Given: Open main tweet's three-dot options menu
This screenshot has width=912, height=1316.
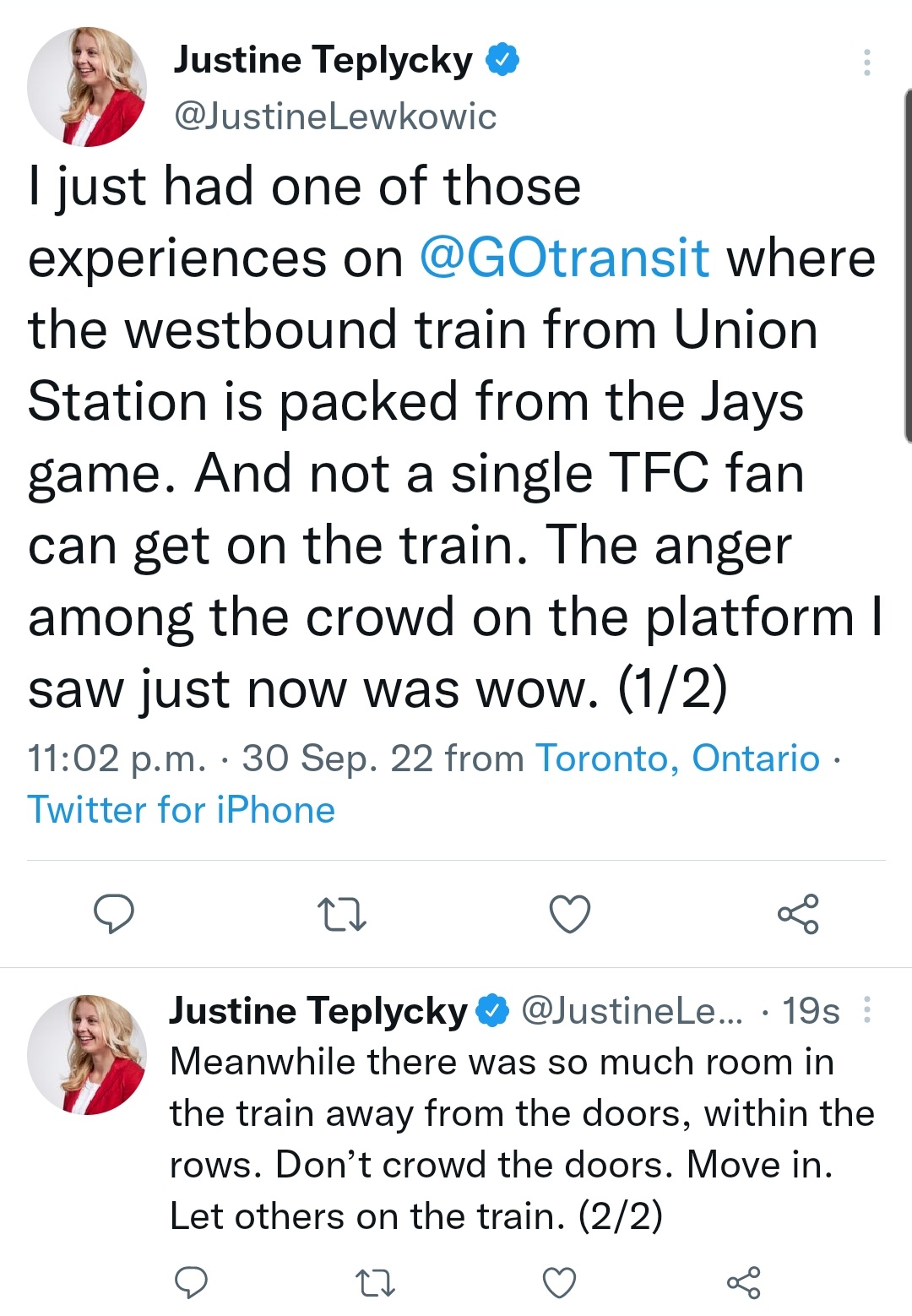Looking at the screenshot, I should click(x=866, y=63).
